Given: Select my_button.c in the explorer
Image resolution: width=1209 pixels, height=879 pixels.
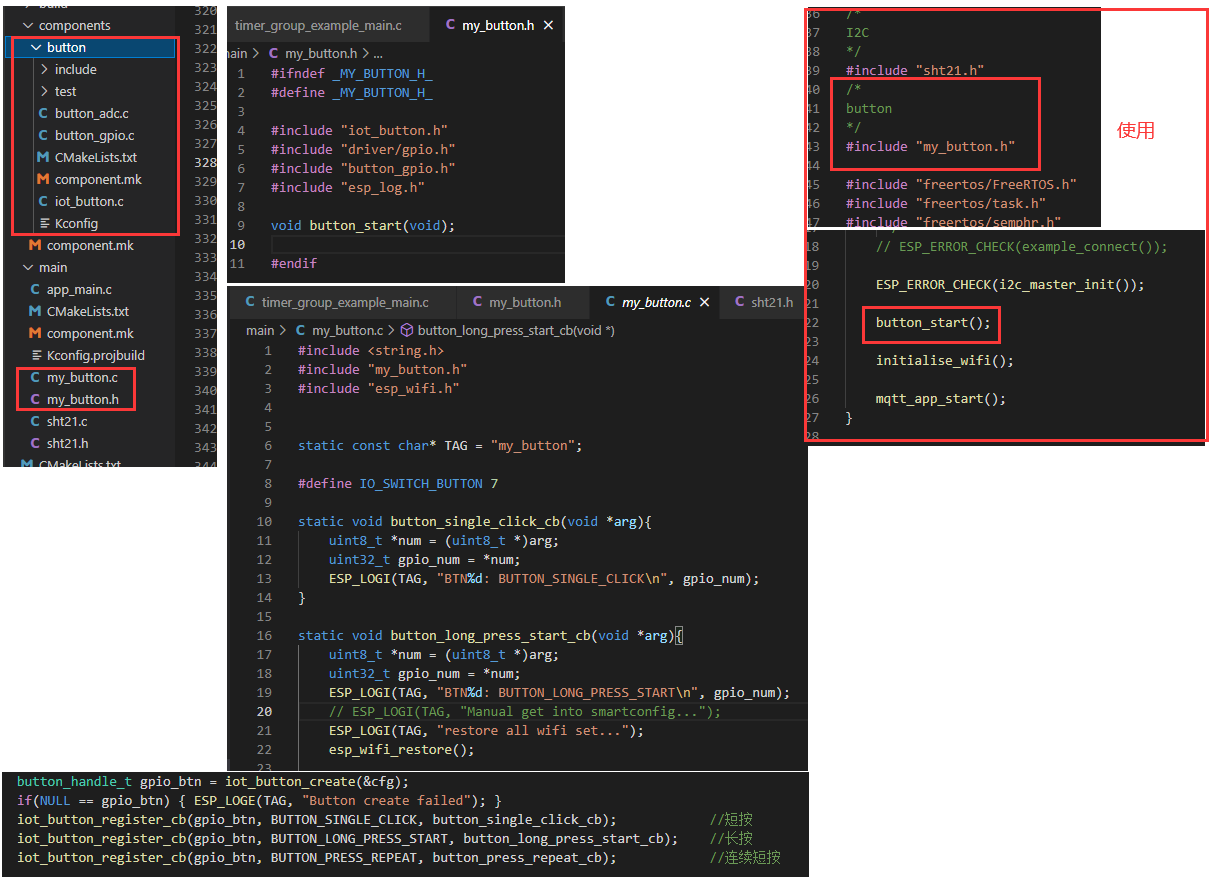Looking at the screenshot, I should 82,377.
